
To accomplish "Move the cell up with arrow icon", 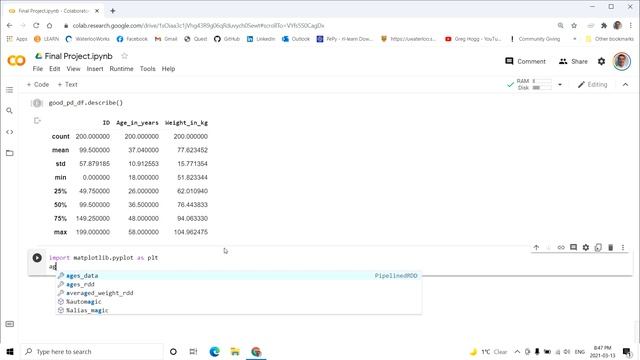I will point(536,247).
